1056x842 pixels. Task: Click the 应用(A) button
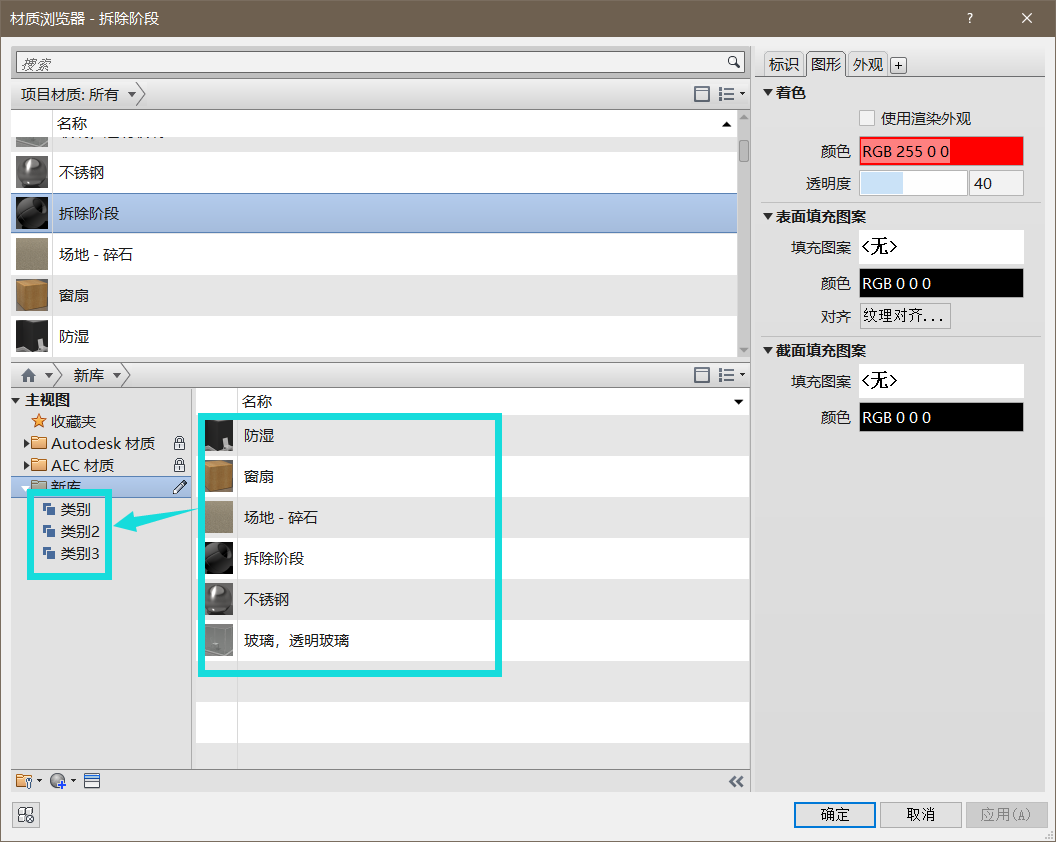click(x=1006, y=815)
